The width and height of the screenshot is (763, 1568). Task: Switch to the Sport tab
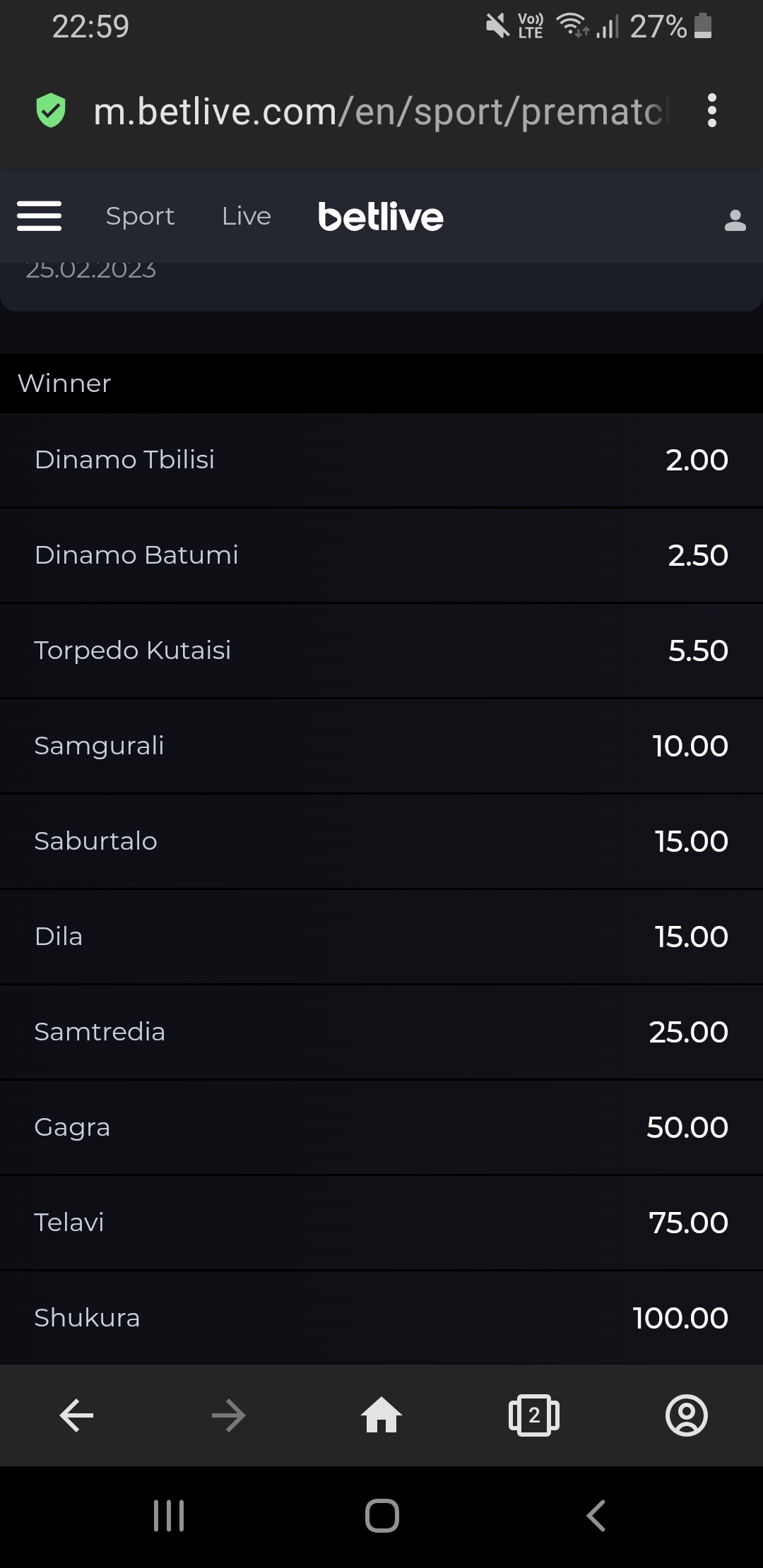tap(140, 216)
